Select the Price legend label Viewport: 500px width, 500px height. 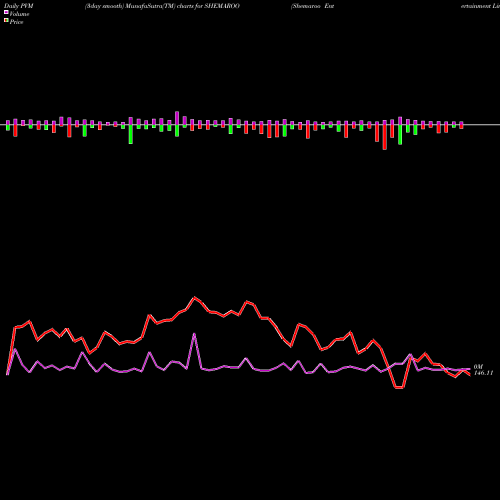click(16, 22)
